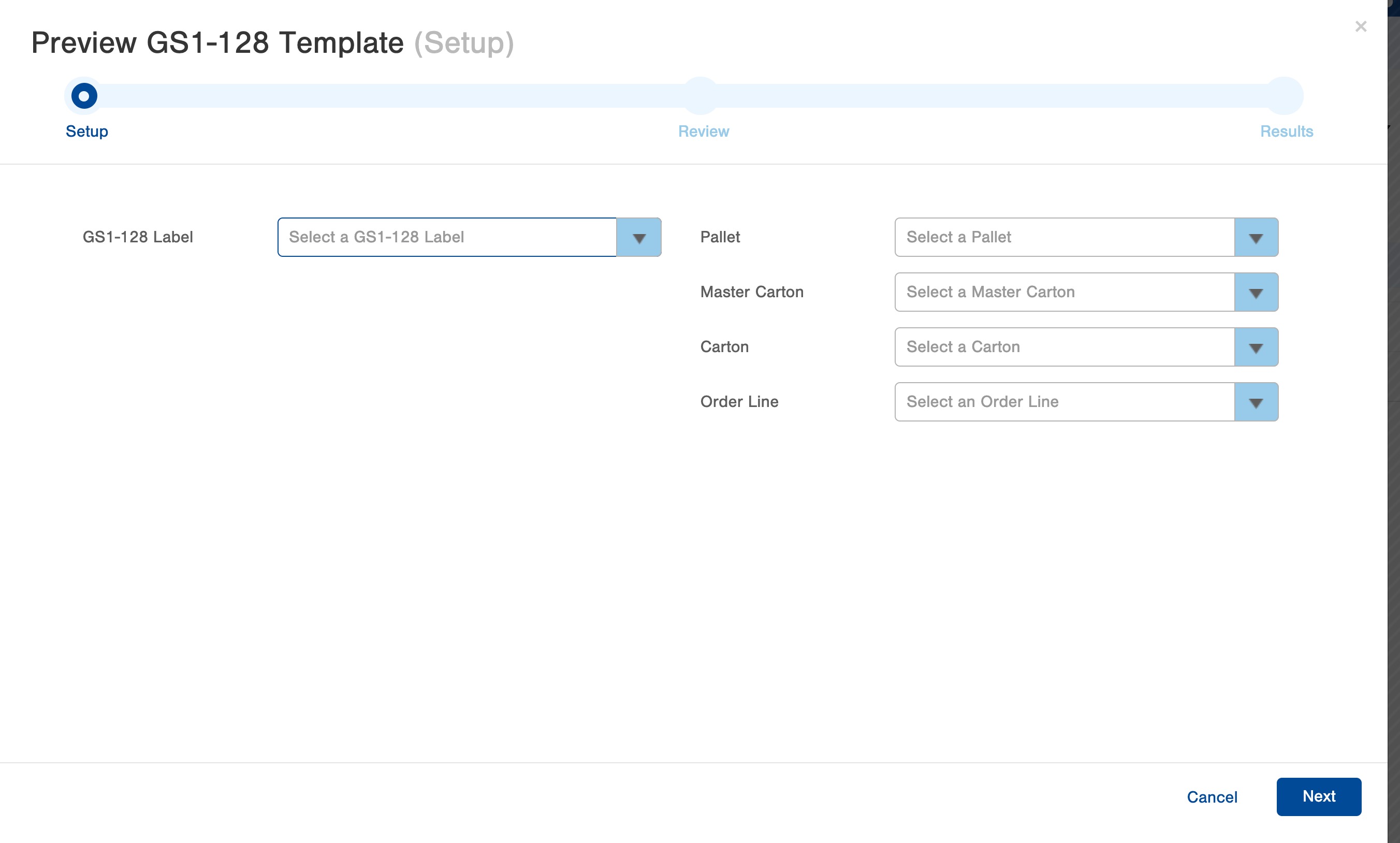
Task: Click the Review step circle
Action: point(701,96)
